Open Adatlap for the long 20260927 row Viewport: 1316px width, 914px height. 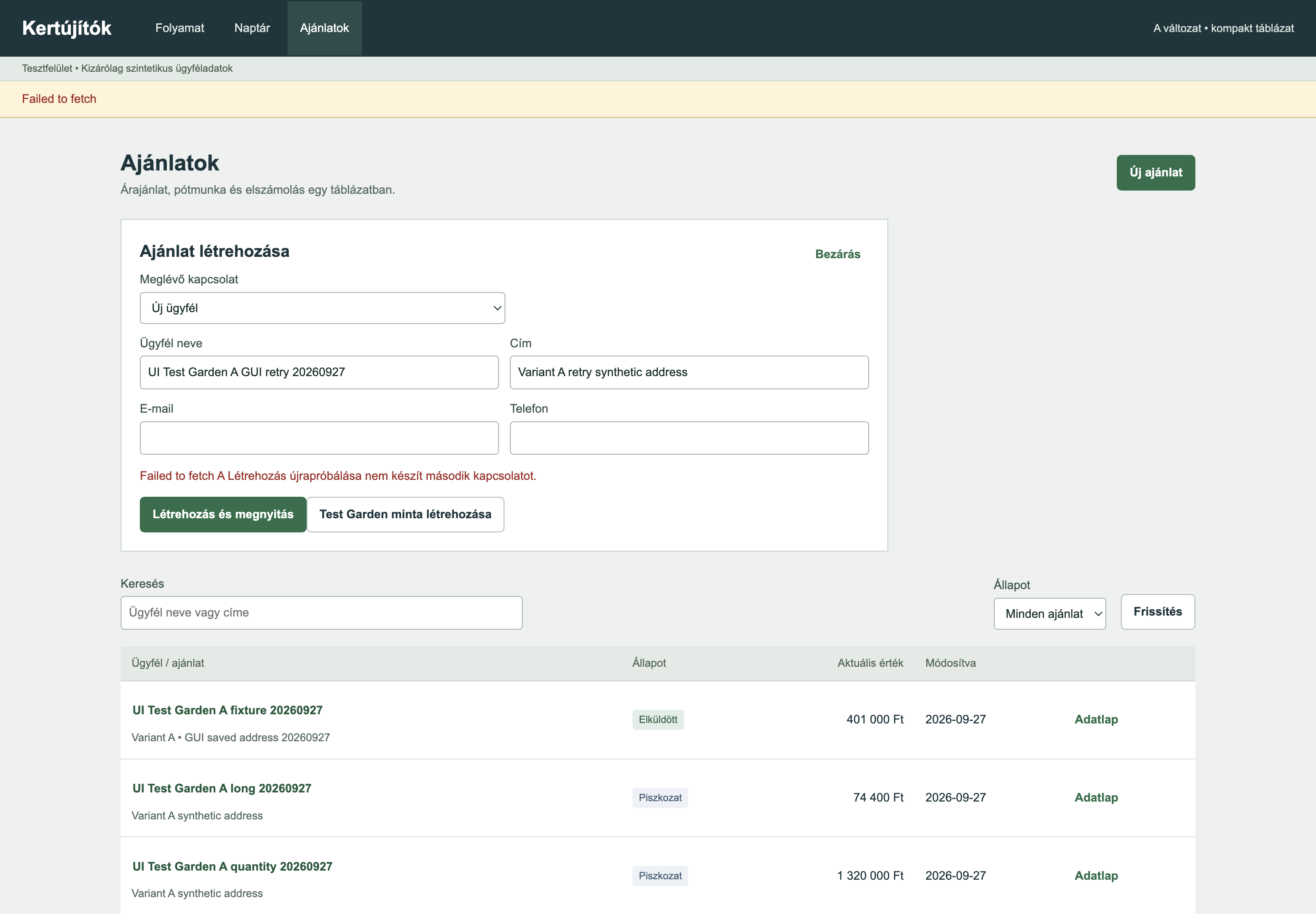[x=1096, y=797]
